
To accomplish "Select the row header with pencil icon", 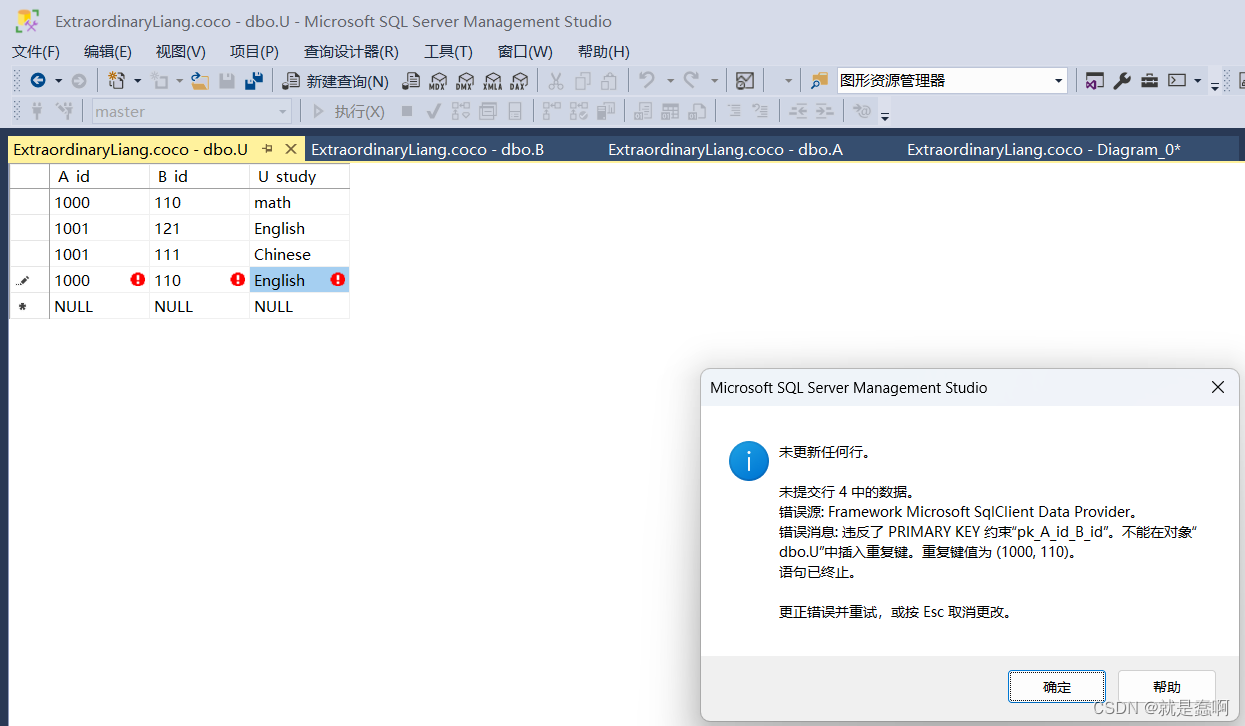I will pos(29,280).
